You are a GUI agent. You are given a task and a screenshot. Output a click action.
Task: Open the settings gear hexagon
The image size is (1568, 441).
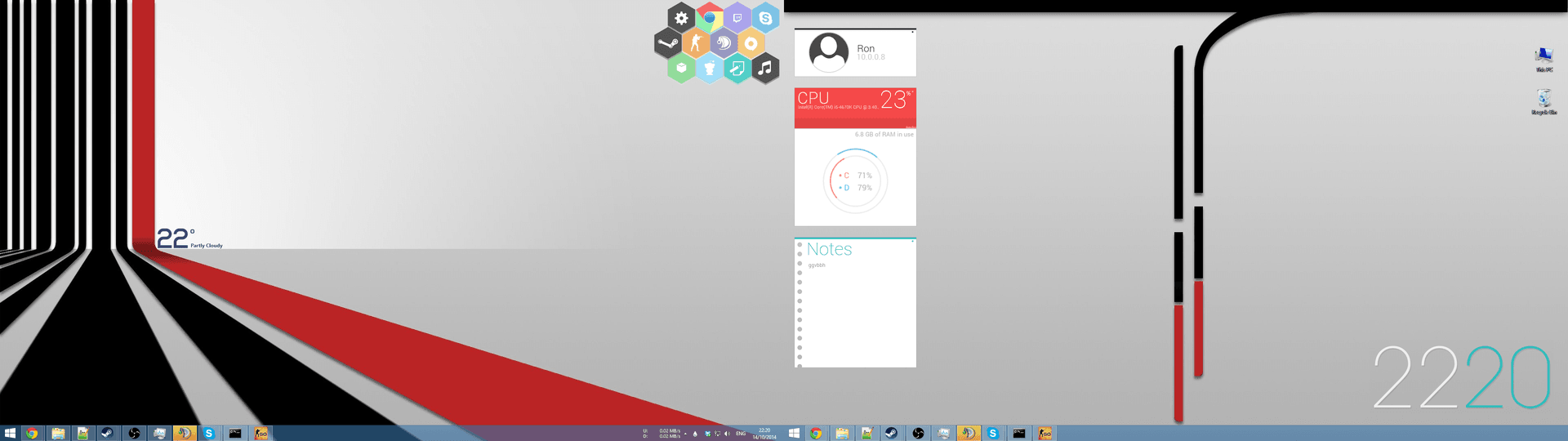pyautogui.click(x=681, y=18)
